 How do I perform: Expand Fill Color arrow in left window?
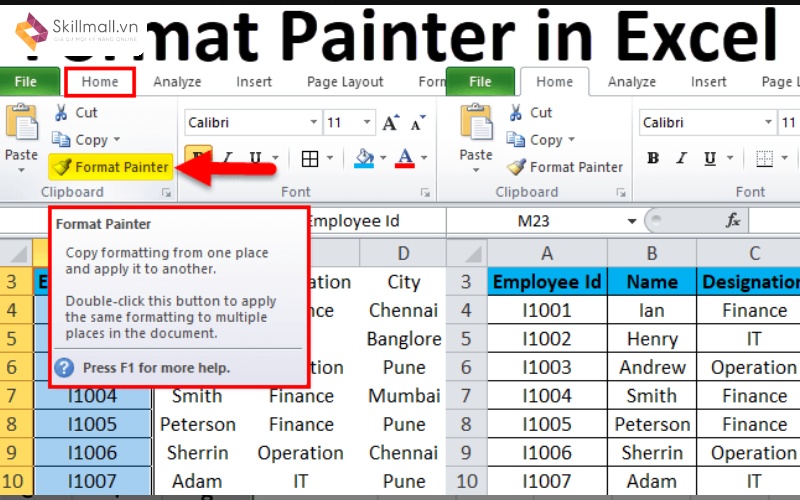coord(383,158)
